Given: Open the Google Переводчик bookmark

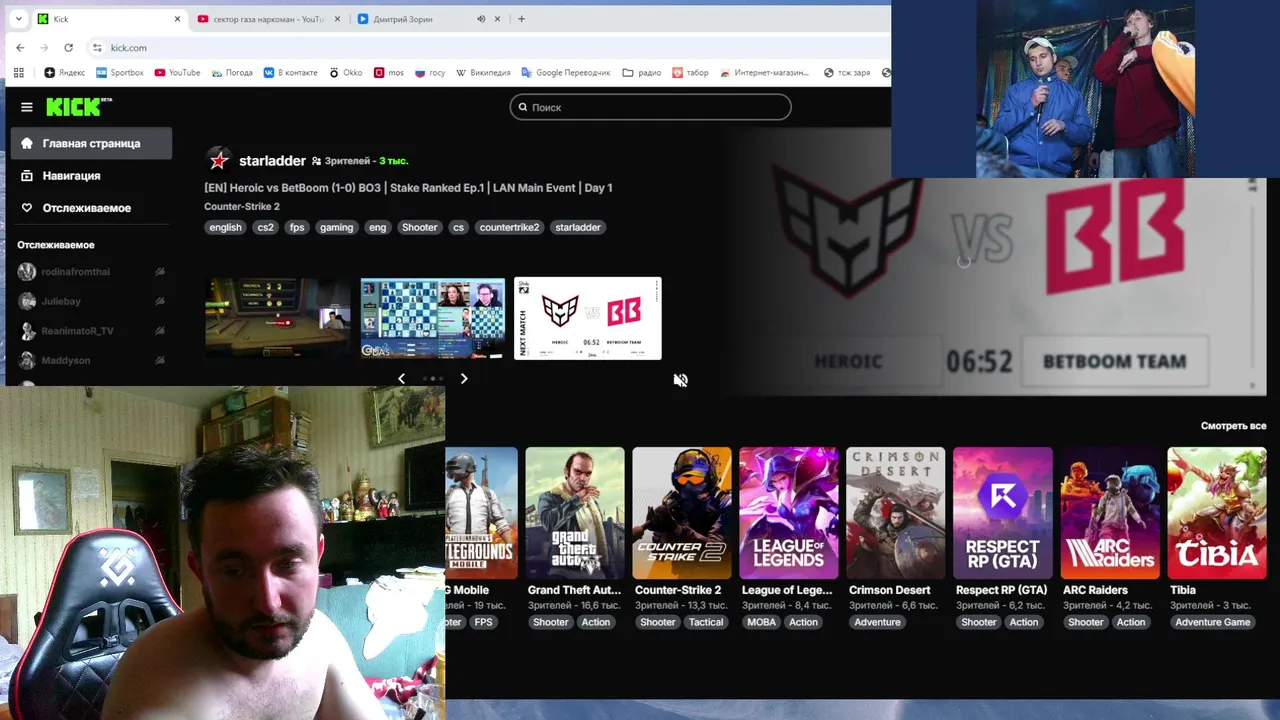Looking at the screenshot, I should (566, 73).
